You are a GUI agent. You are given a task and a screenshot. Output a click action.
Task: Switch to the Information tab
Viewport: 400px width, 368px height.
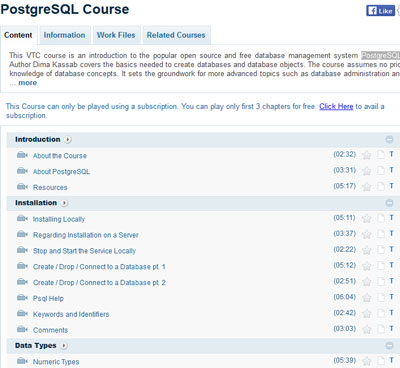coord(64,35)
